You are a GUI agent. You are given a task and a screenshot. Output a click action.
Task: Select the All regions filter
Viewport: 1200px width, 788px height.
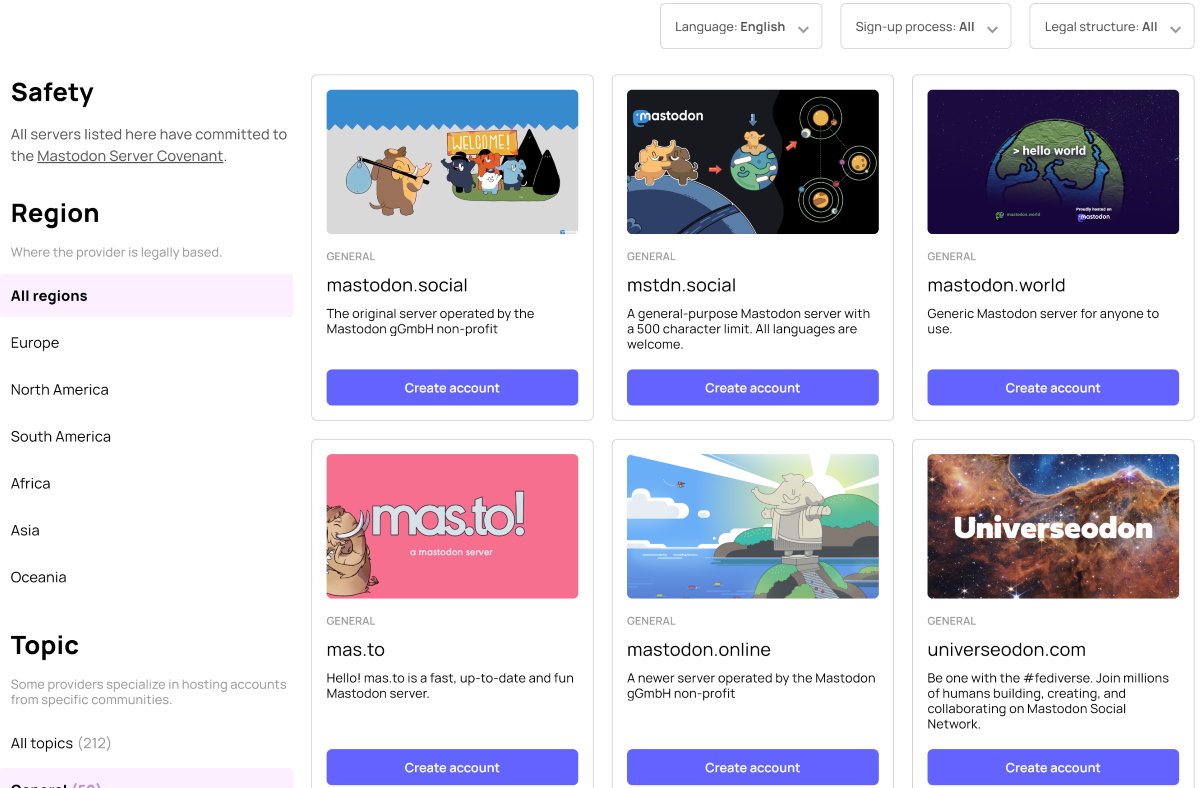pos(146,296)
